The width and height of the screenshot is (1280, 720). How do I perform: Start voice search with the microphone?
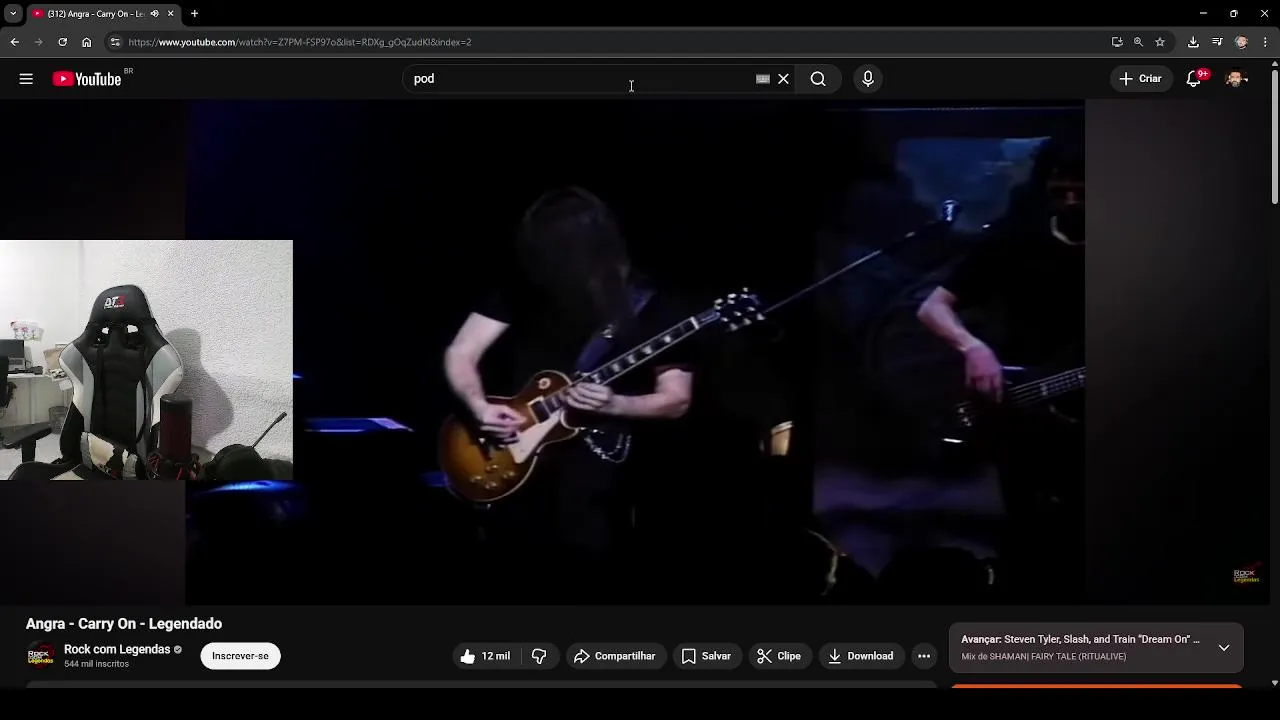868,79
